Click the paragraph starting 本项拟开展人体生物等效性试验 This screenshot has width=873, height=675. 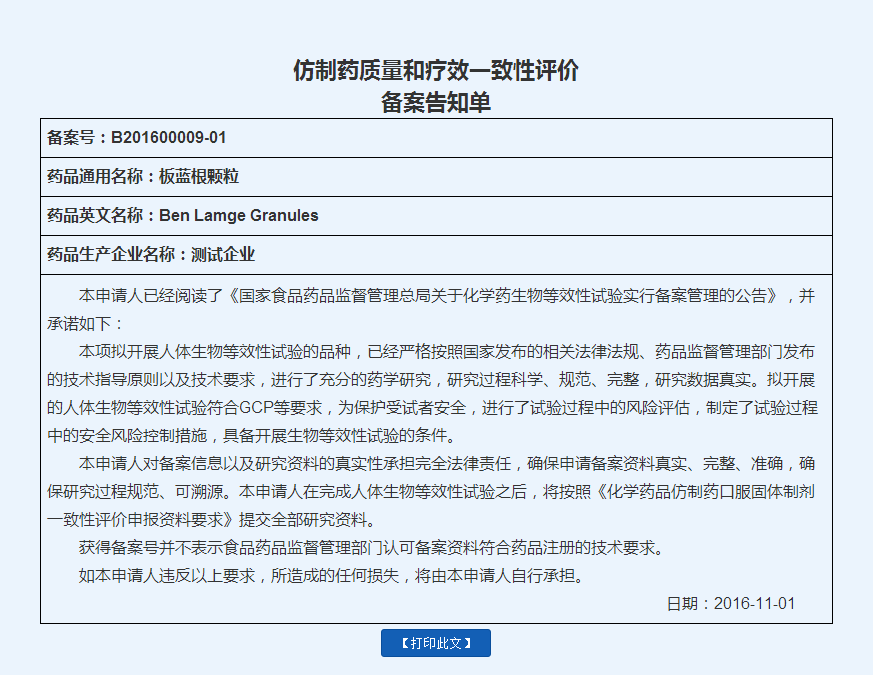pos(432,394)
